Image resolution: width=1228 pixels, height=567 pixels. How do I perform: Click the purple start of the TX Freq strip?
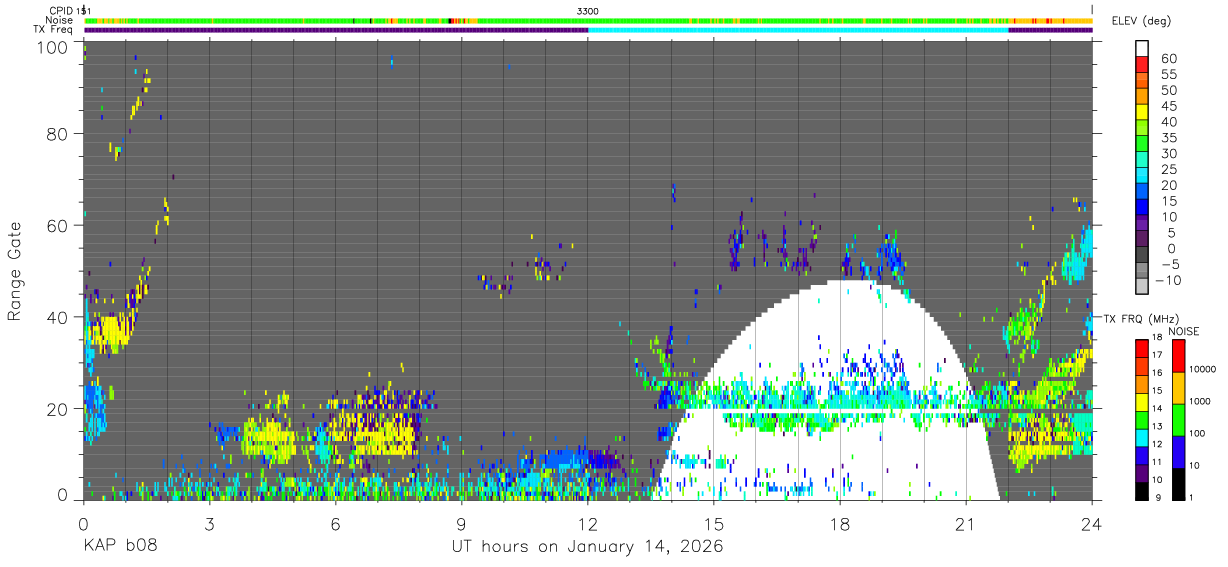[336, 30]
